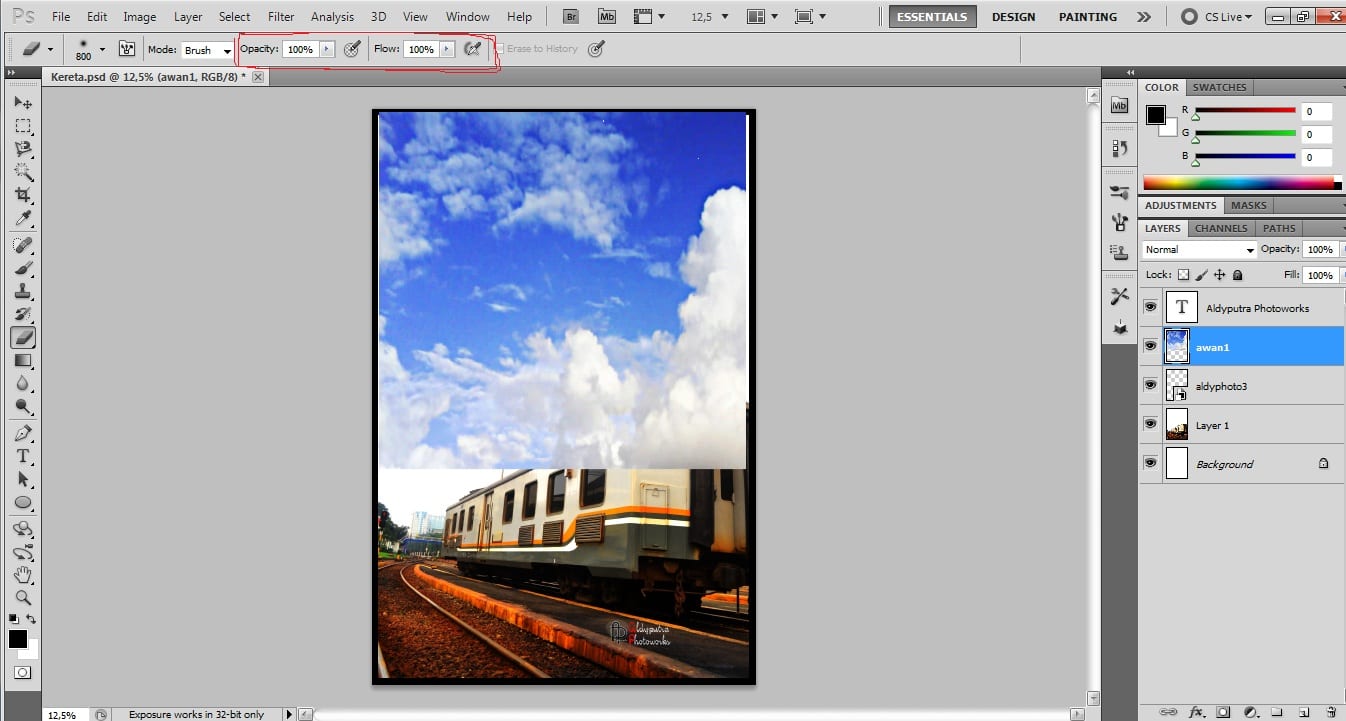Select the Eyedropper tool
1346x721 pixels.
click(22, 219)
